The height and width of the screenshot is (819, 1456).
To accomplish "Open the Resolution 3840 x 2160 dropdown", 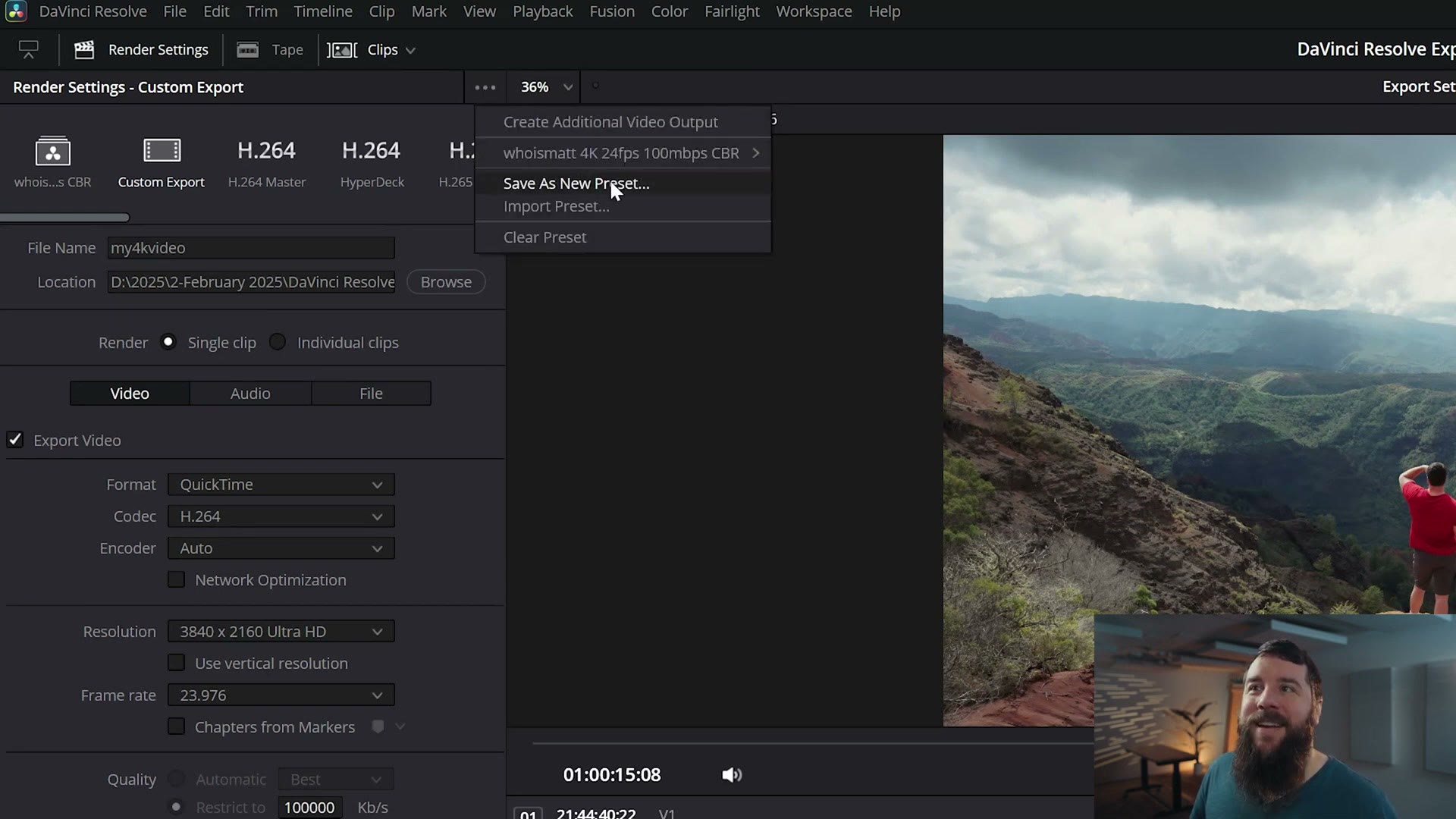I will (x=281, y=632).
